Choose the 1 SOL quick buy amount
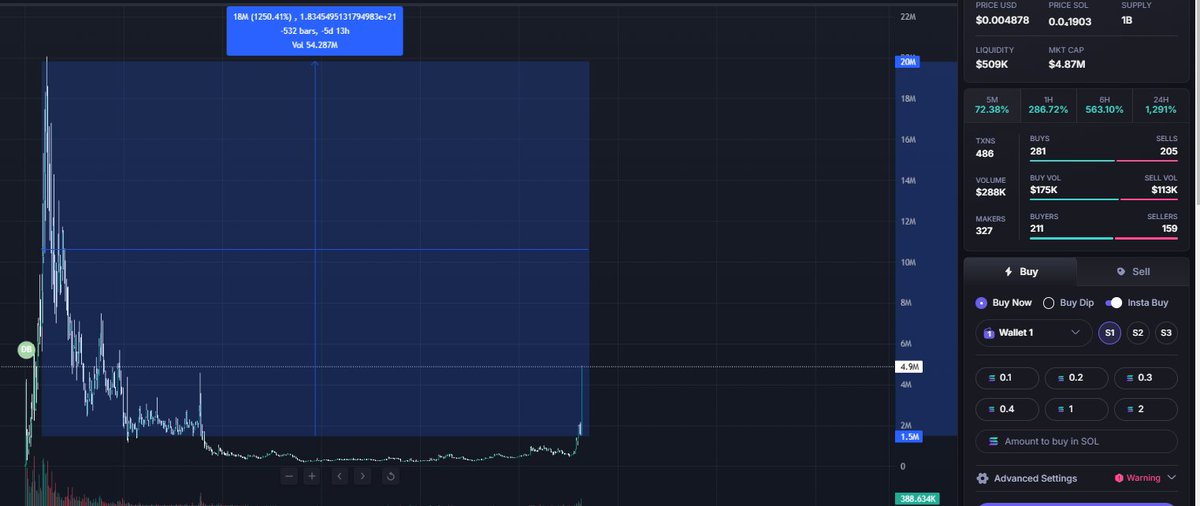1200x506 pixels. coord(1076,409)
